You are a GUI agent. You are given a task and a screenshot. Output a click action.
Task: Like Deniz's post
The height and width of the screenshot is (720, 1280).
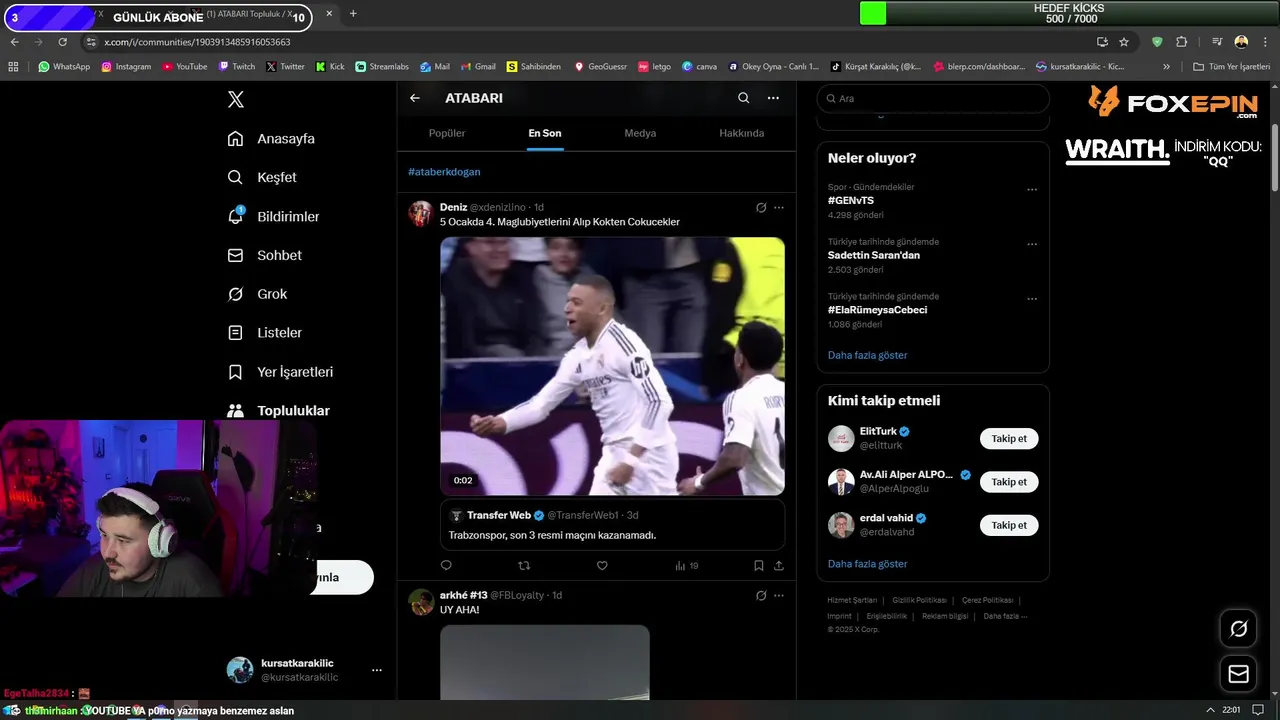click(602, 565)
